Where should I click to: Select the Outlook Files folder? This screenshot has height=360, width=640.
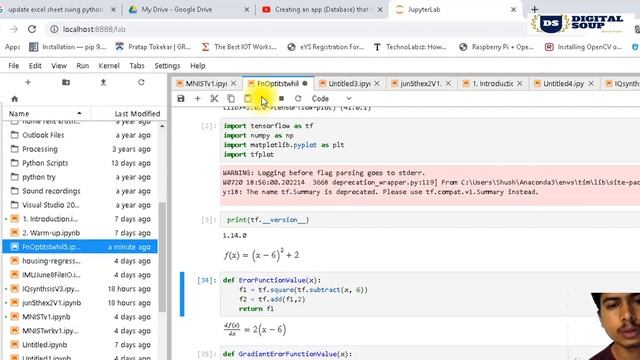(x=80, y=135)
